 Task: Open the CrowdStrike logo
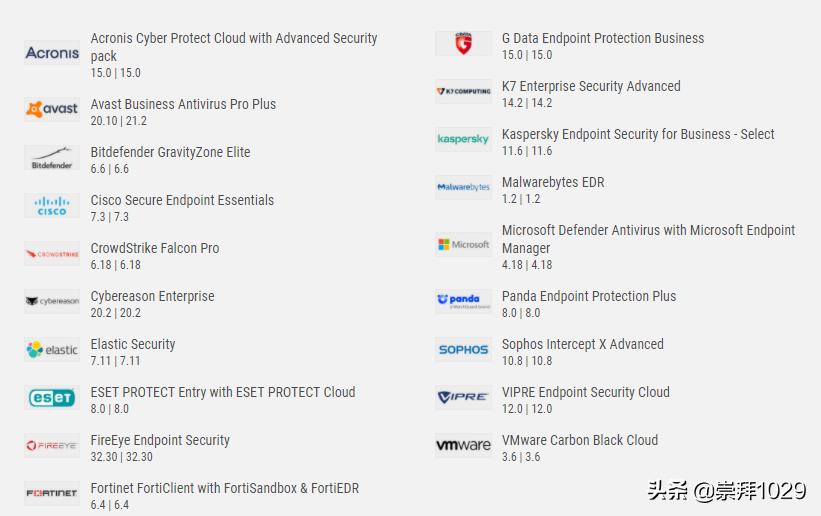point(52,254)
